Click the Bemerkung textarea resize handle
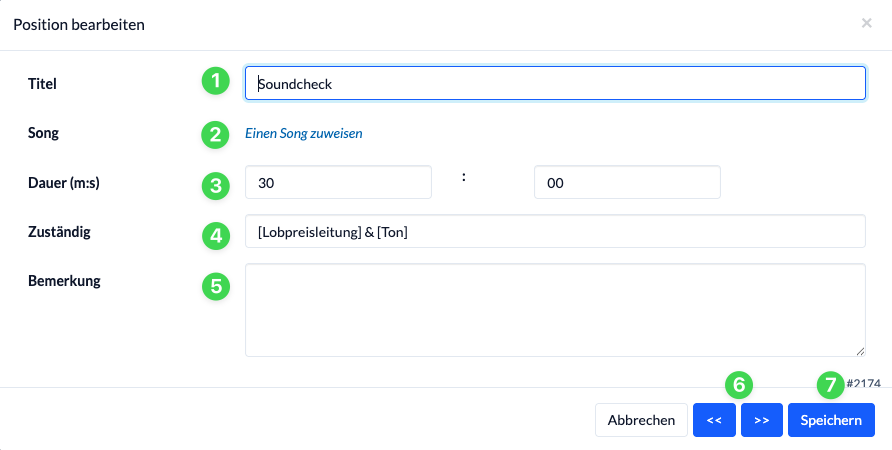Viewport: 892px width, 450px height. tap(861, 352)
